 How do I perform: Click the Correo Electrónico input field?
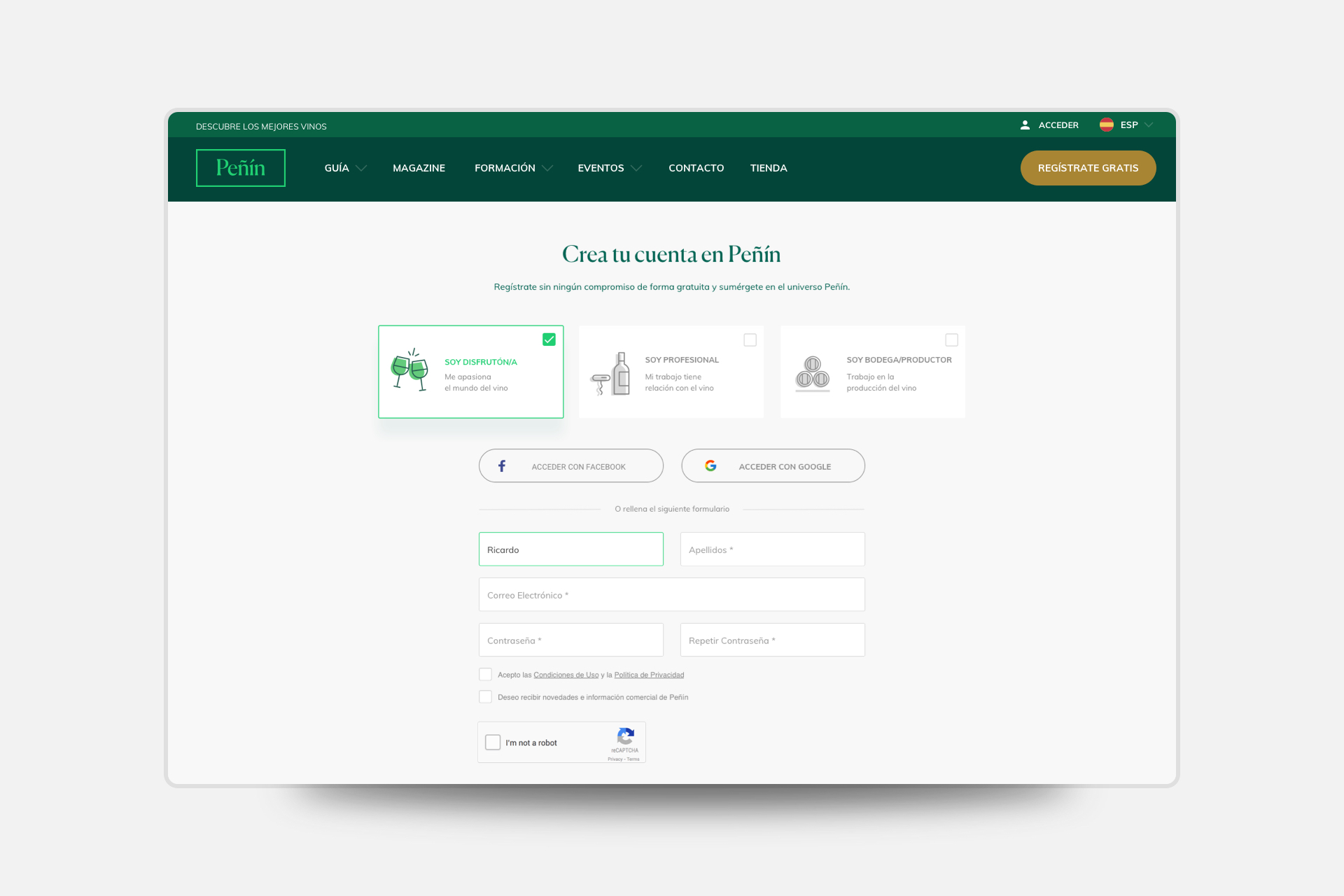coord(671,595)
